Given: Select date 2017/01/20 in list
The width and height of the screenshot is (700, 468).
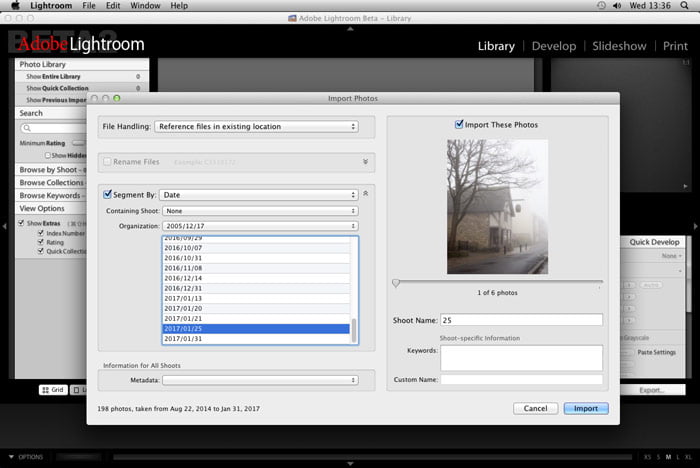Looking at the screenshot, I should [256, 309].
